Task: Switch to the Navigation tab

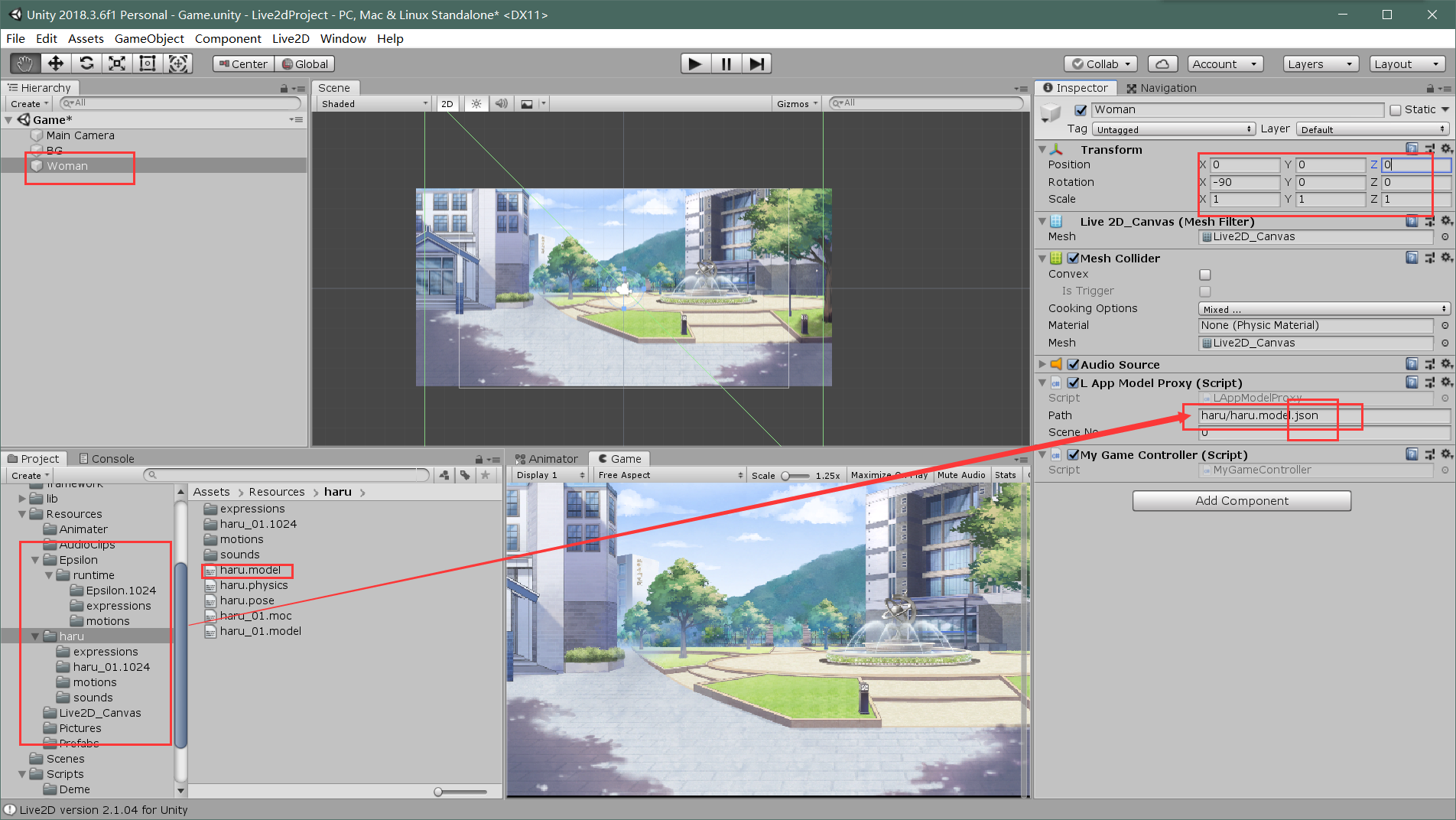Action: point(1161,88)
